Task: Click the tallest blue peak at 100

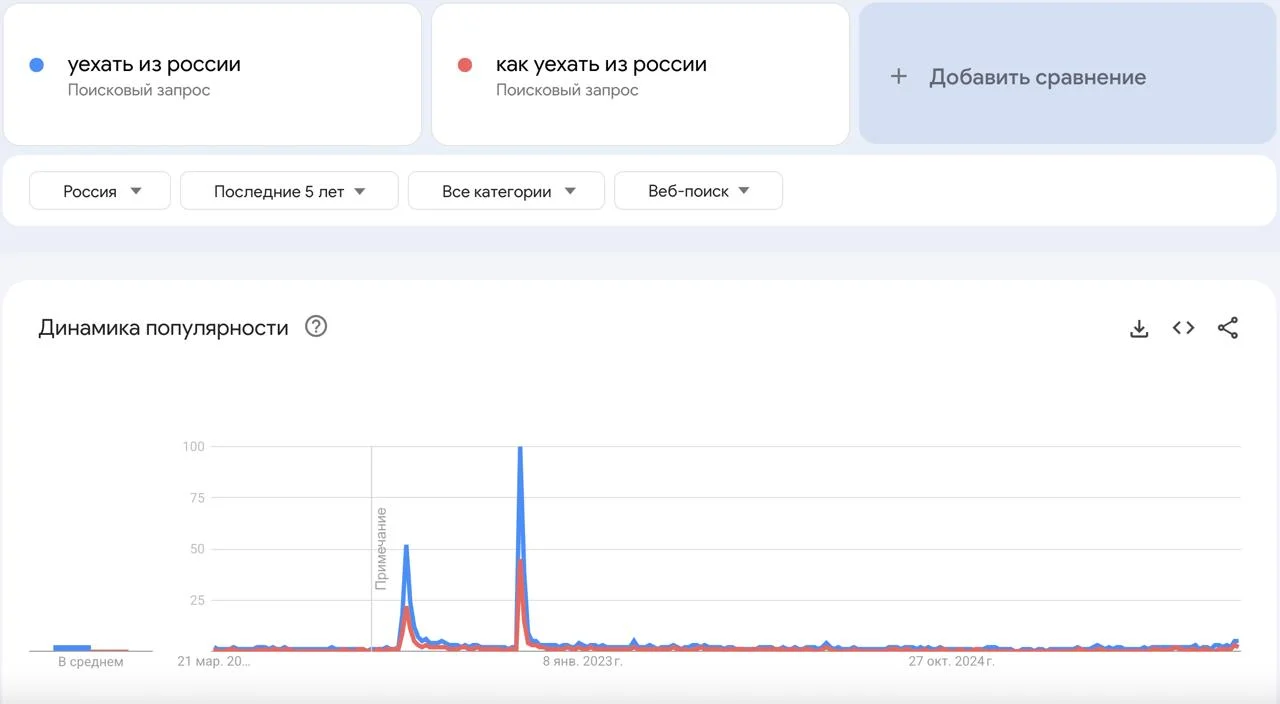Action: (x=520, y=449)
